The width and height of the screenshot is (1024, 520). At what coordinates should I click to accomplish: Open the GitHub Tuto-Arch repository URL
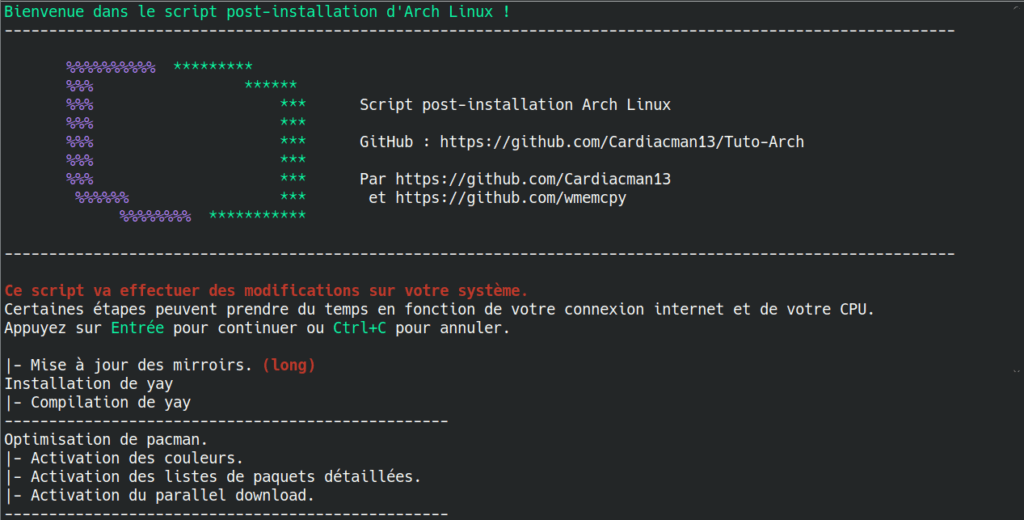(622, 142)
